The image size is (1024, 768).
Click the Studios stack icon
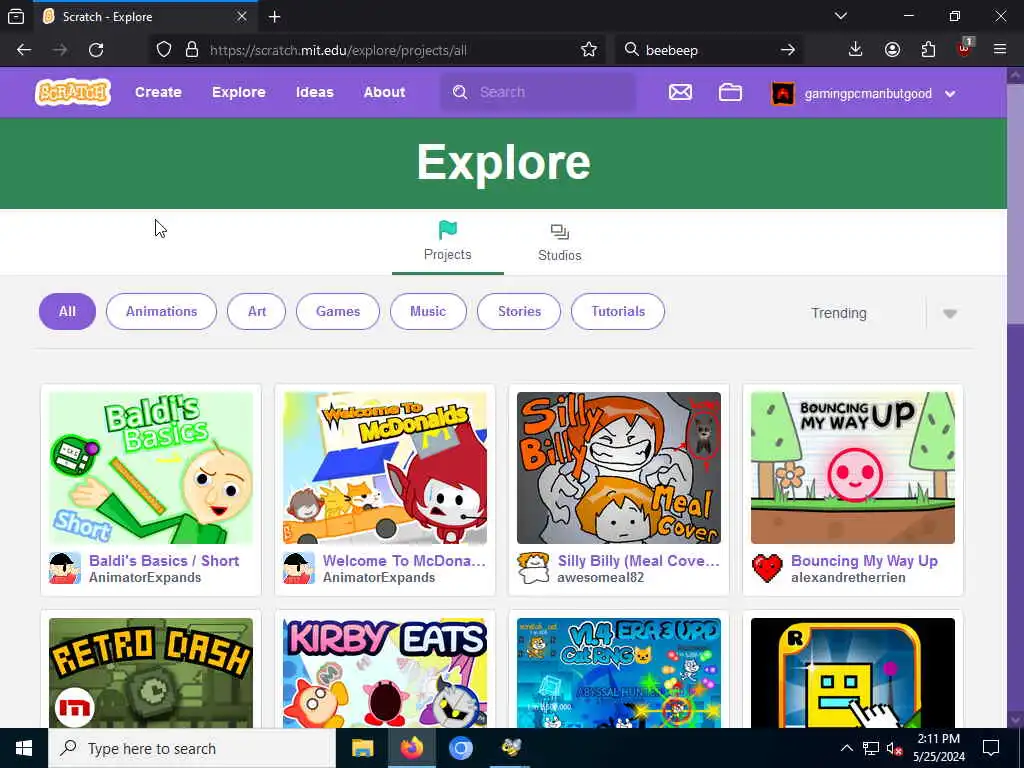point(560,232)
